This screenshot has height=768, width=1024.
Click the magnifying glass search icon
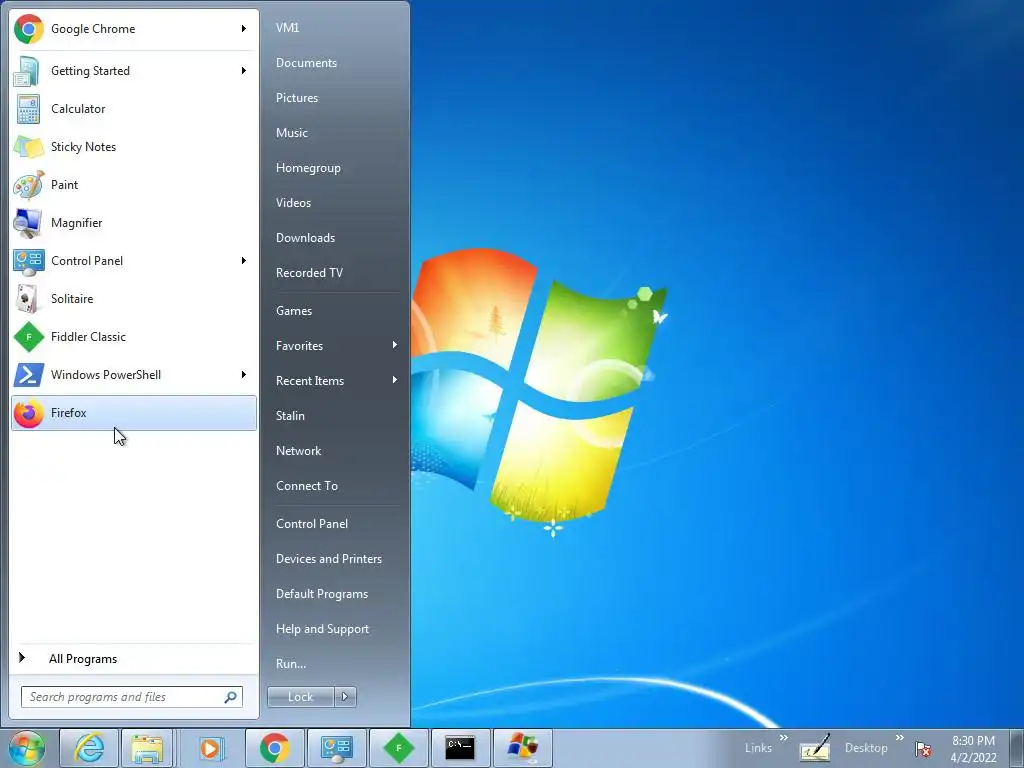231,697
